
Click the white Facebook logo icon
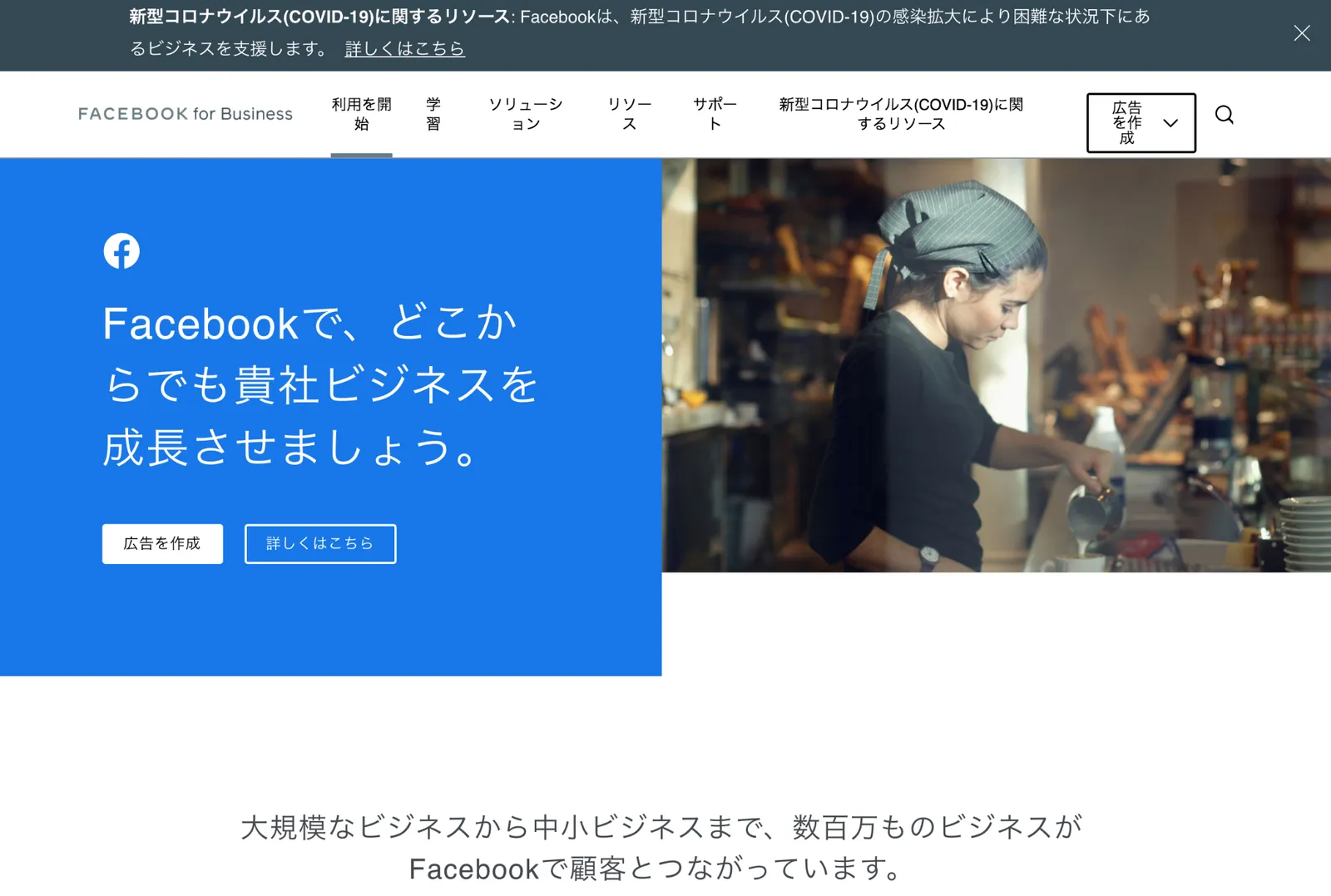point(121,250)
